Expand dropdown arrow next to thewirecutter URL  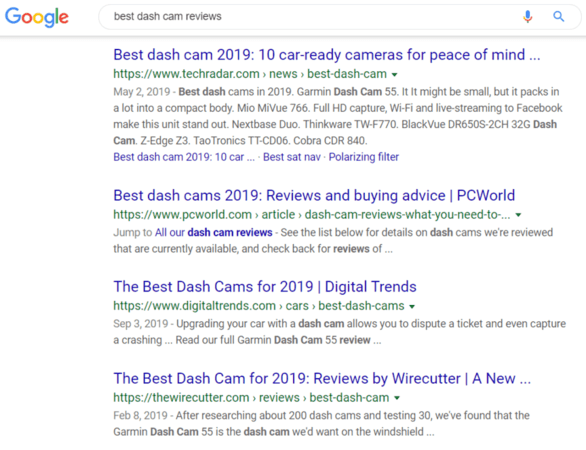tap(397, 398)
